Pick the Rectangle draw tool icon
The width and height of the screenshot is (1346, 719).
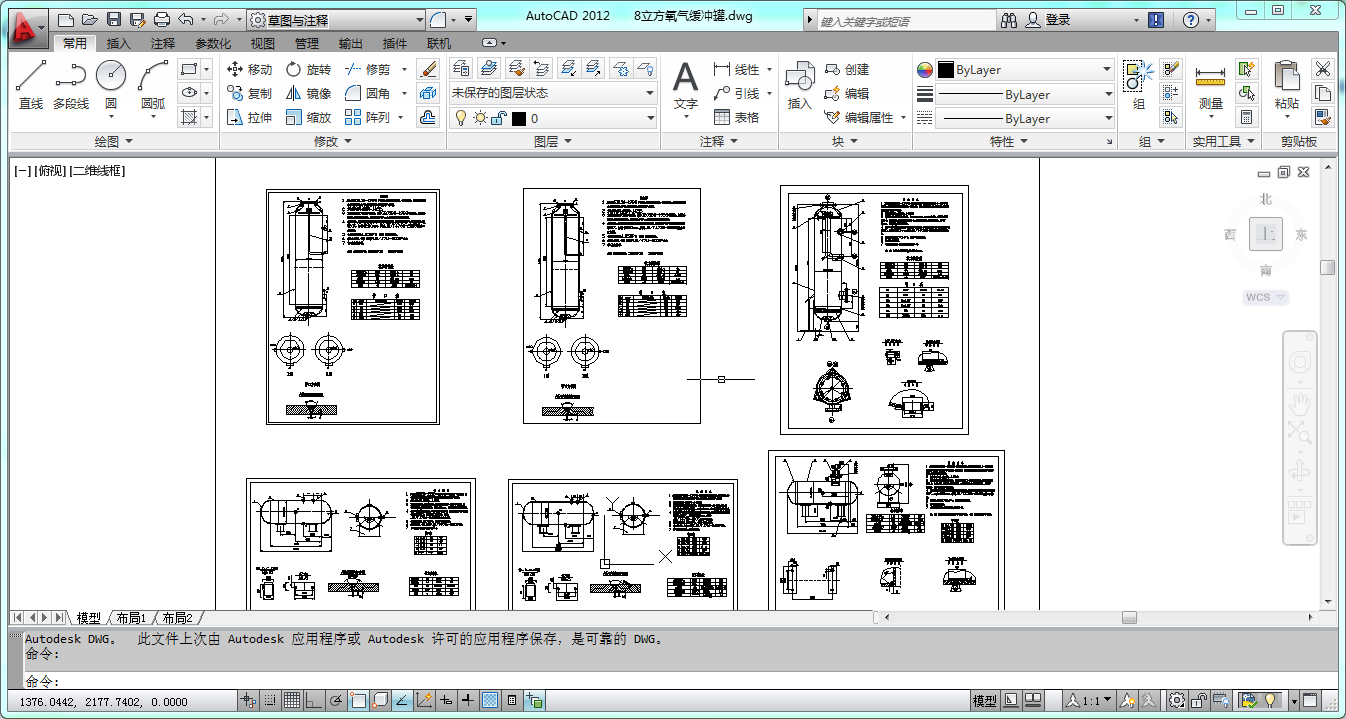(x=188, y=69)
